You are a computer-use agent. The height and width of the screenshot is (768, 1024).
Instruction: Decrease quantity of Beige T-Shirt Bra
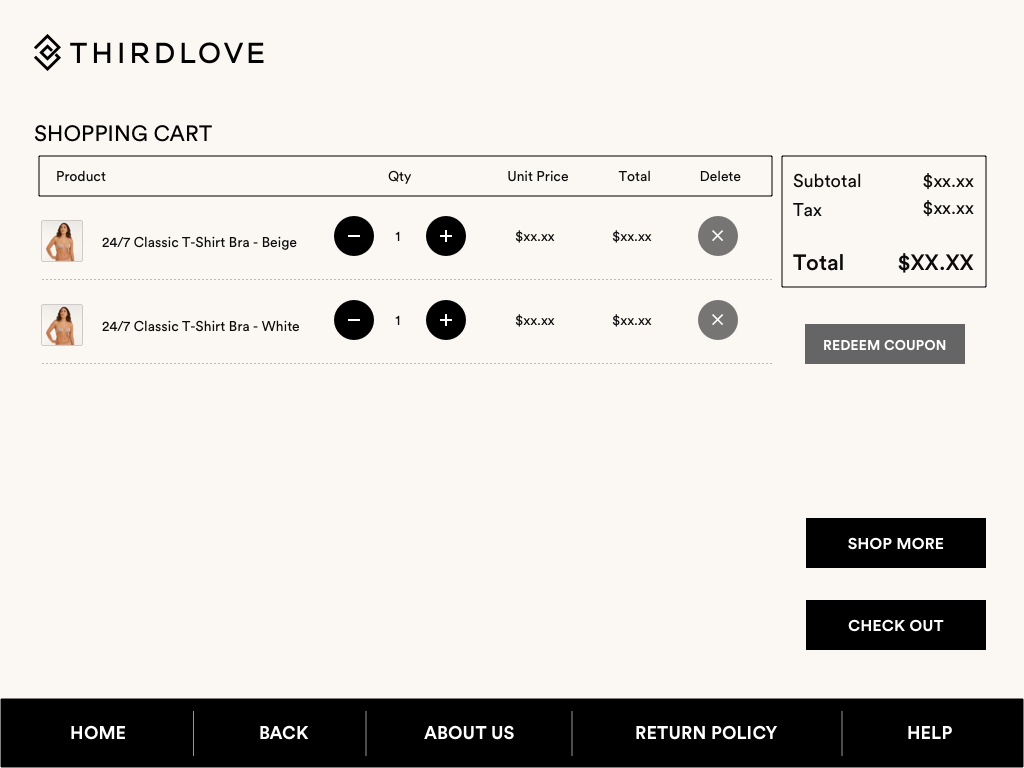[x=353, y=236]
